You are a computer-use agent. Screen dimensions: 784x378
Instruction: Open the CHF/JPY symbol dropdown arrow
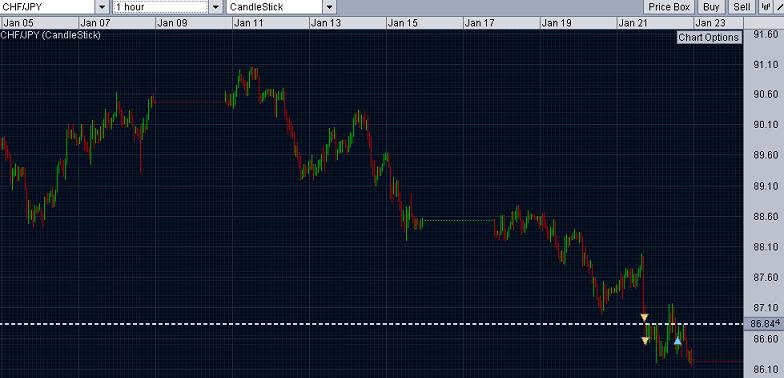point(102,7)
